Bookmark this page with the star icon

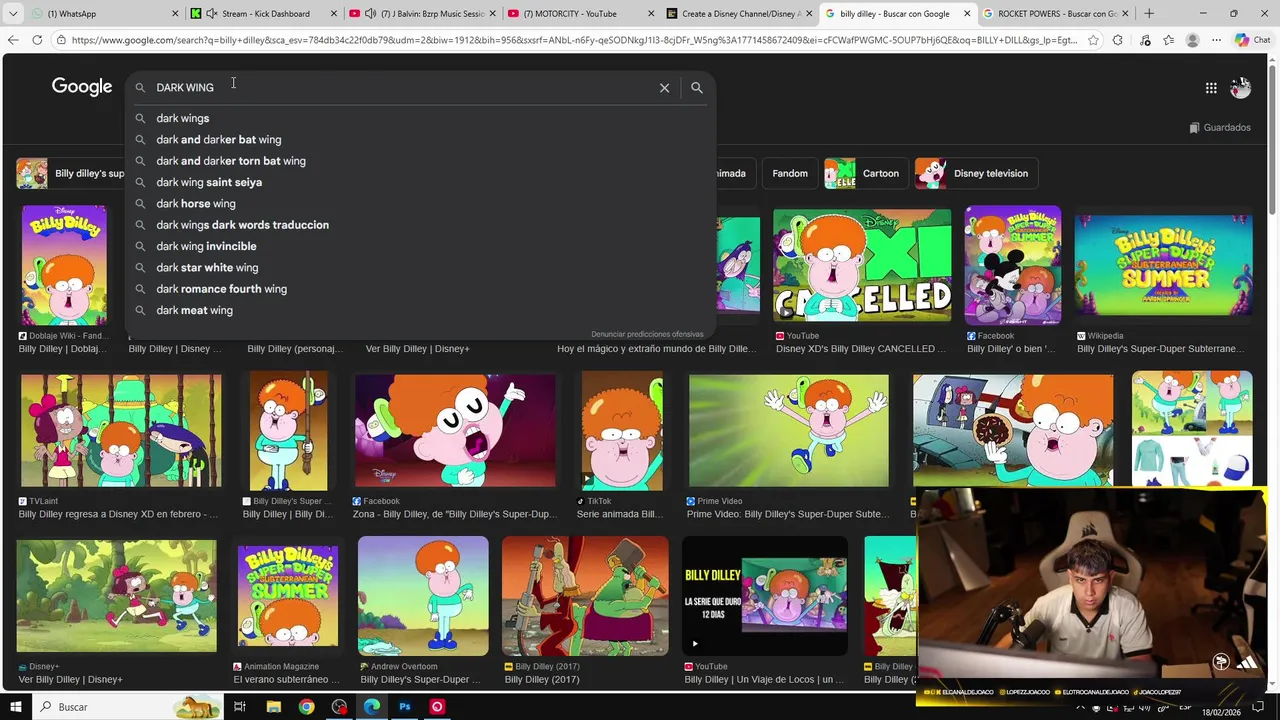1093,40
